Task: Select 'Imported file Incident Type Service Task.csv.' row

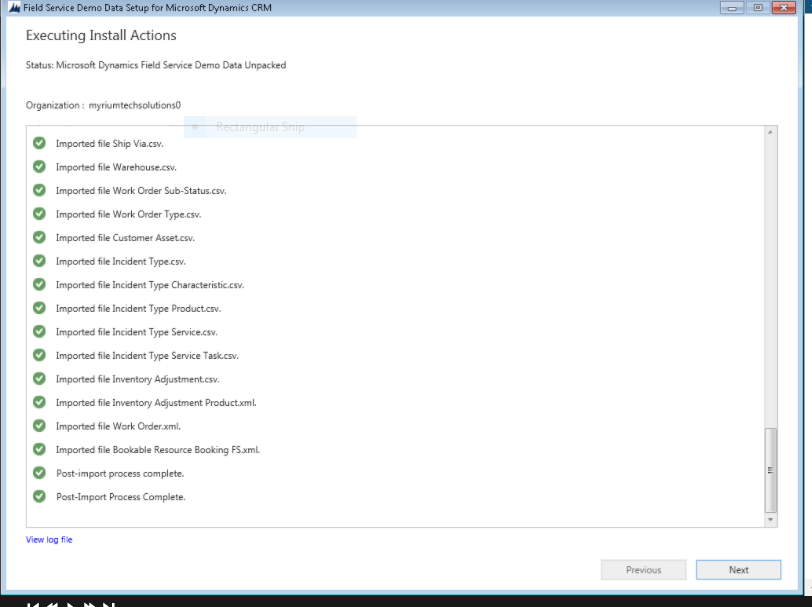Action: coord(148,356)
